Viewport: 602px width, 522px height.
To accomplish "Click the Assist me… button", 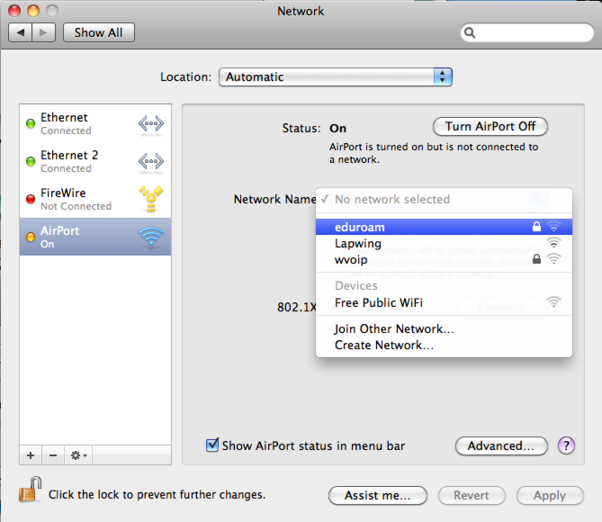I will (377, 495).
